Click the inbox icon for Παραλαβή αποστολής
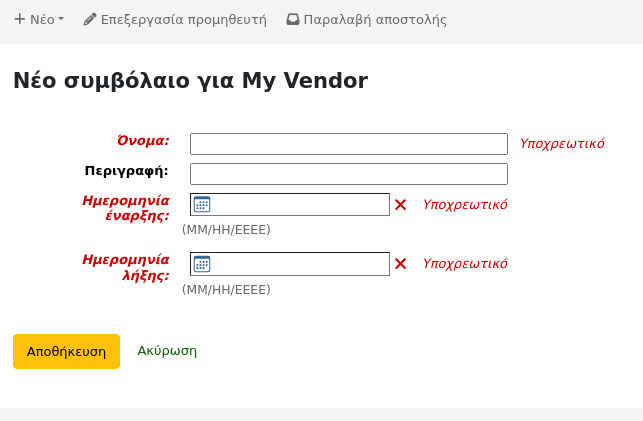Image resolution: width=643 pixels, height=421 pixels. (292, 19)
